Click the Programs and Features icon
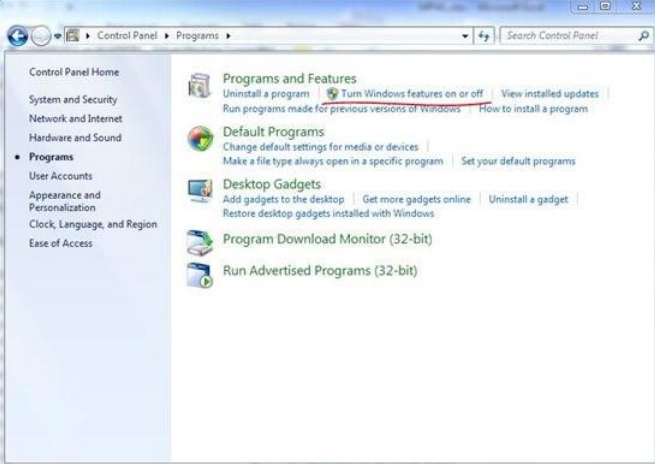Screen dimensions: 655x465 [201, 86]
